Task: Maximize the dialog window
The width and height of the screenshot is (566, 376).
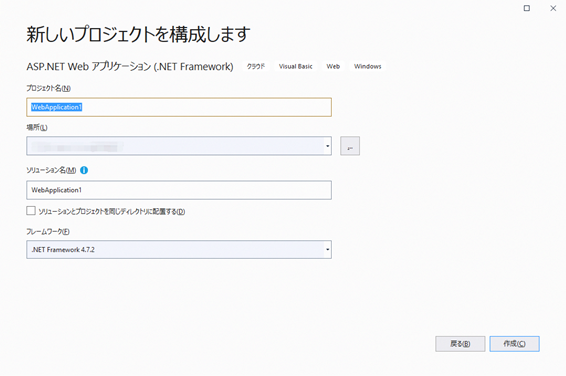Action: click(x=527, y=8)
